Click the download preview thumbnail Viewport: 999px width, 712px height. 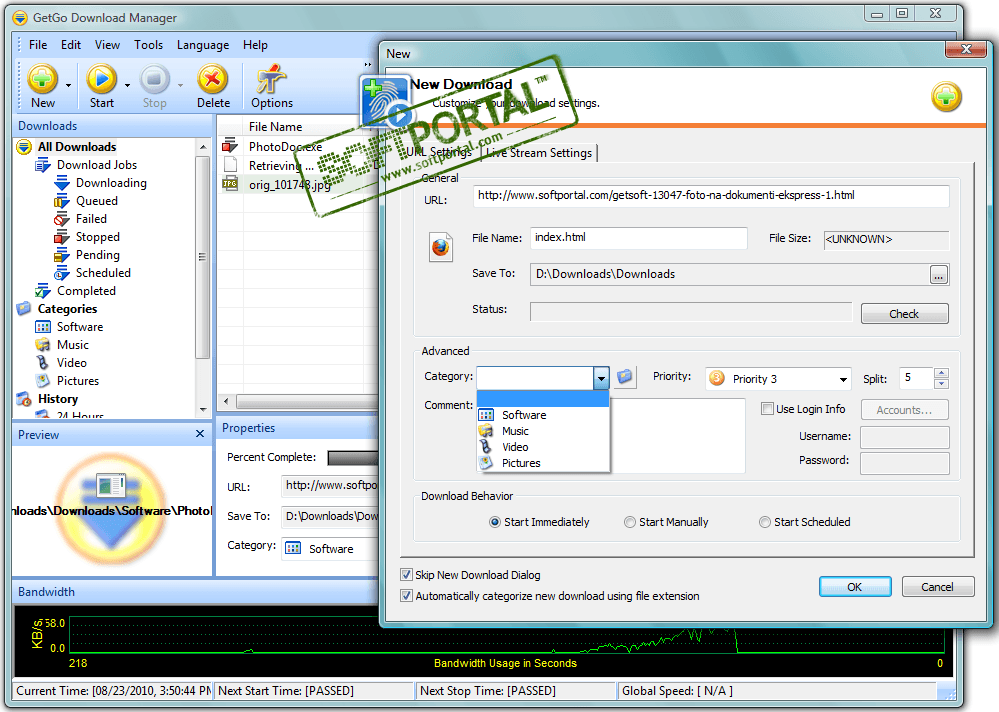coord(111,509)
